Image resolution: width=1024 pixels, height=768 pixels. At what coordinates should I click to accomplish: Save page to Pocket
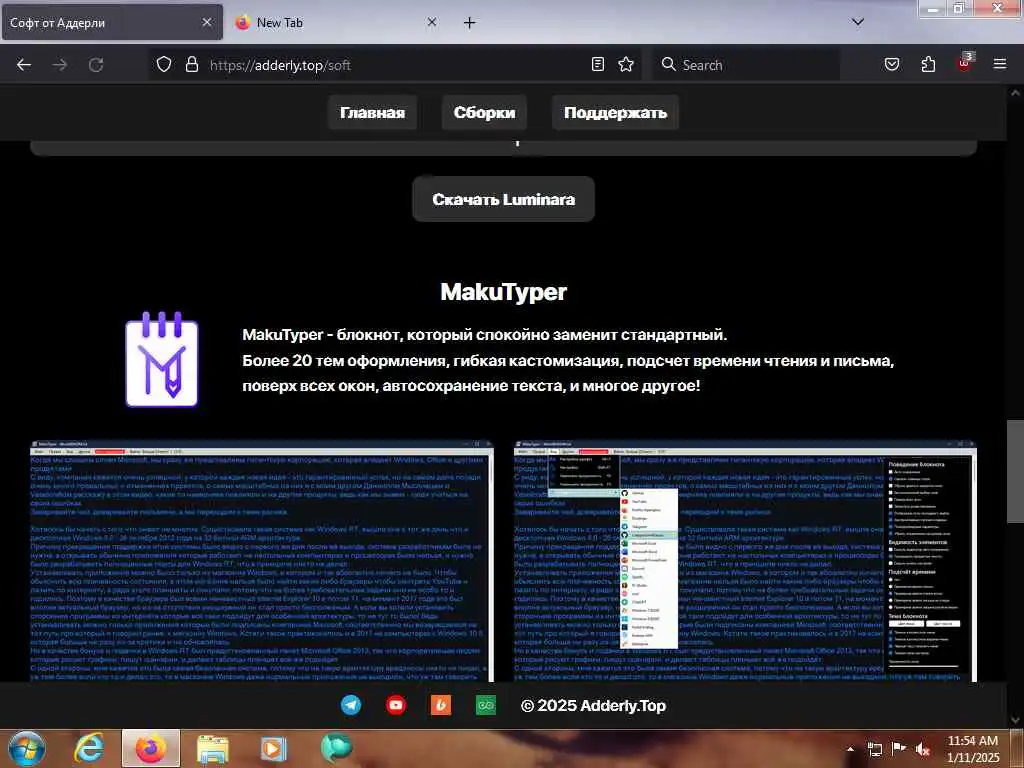[891, 64]
